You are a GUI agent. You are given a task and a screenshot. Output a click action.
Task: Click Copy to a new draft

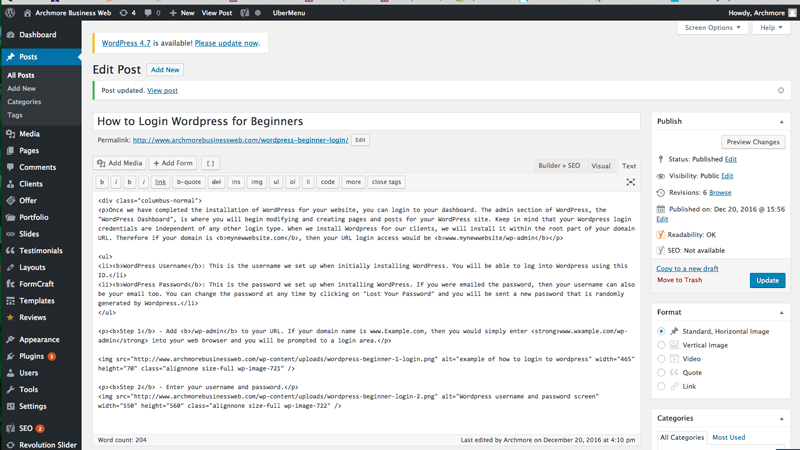(x=687, y=268)
